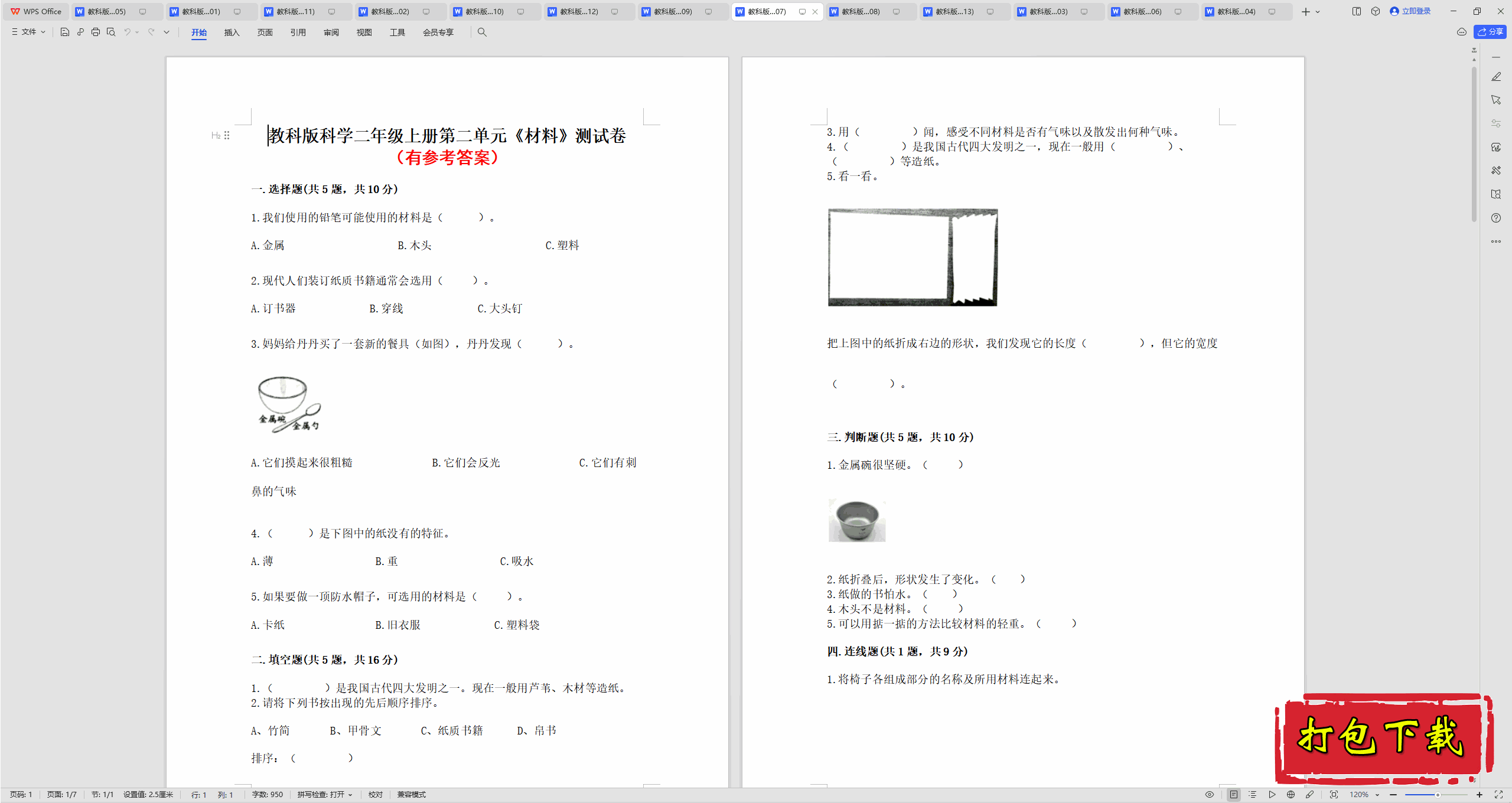Click the drag handle icon beside the title heading
This screenshot has width=1512, height=803.
click(227, 136)
